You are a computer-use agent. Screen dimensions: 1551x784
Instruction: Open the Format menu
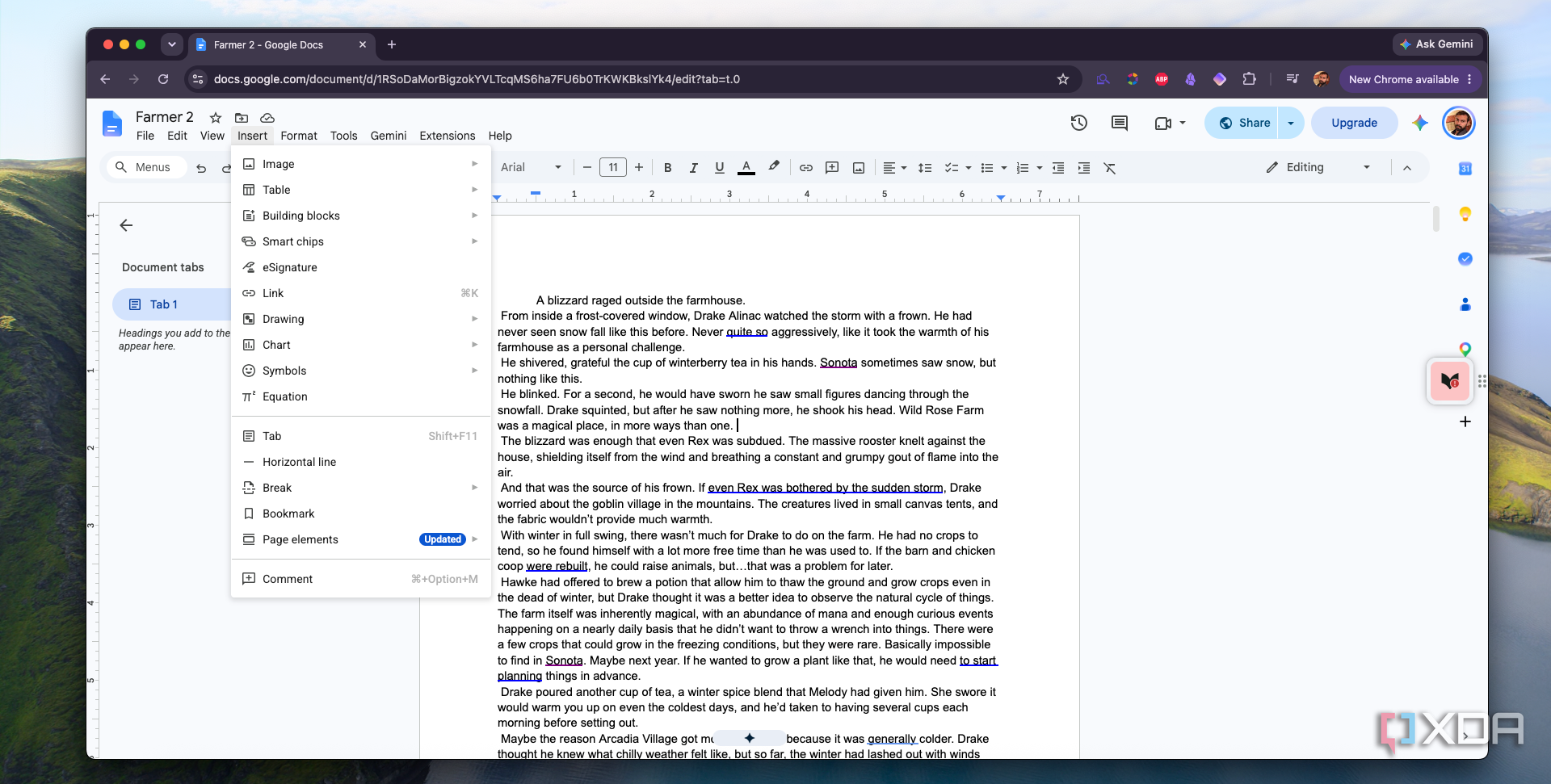tap(299, 136)
